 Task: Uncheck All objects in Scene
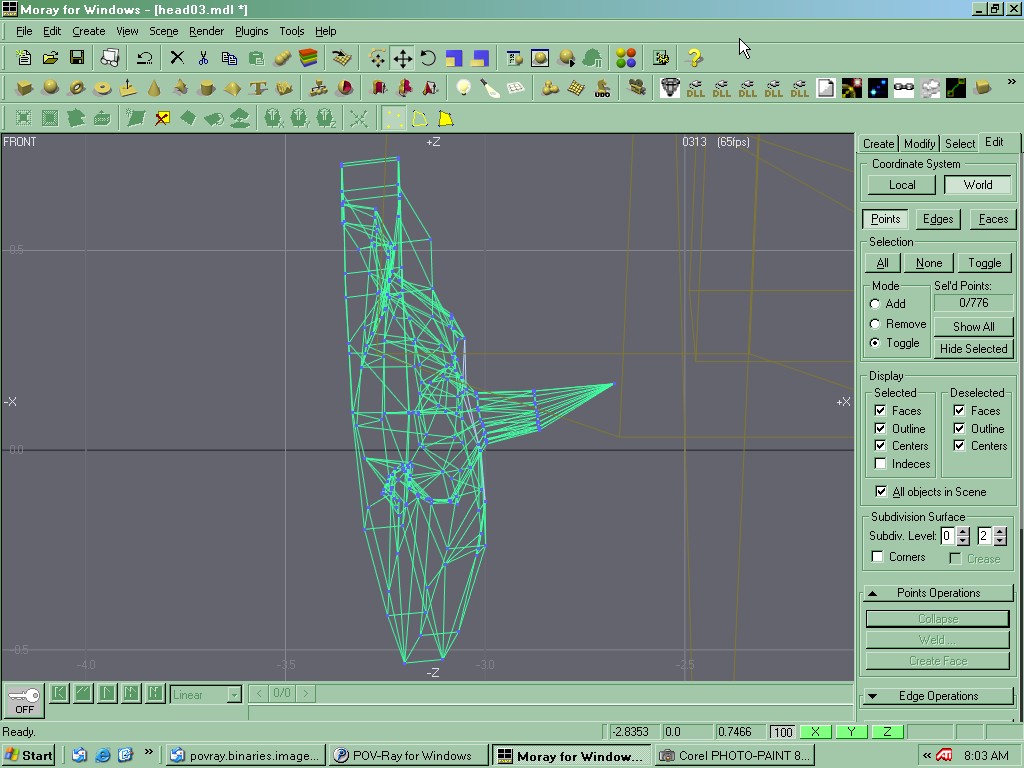tap(880, 492)
